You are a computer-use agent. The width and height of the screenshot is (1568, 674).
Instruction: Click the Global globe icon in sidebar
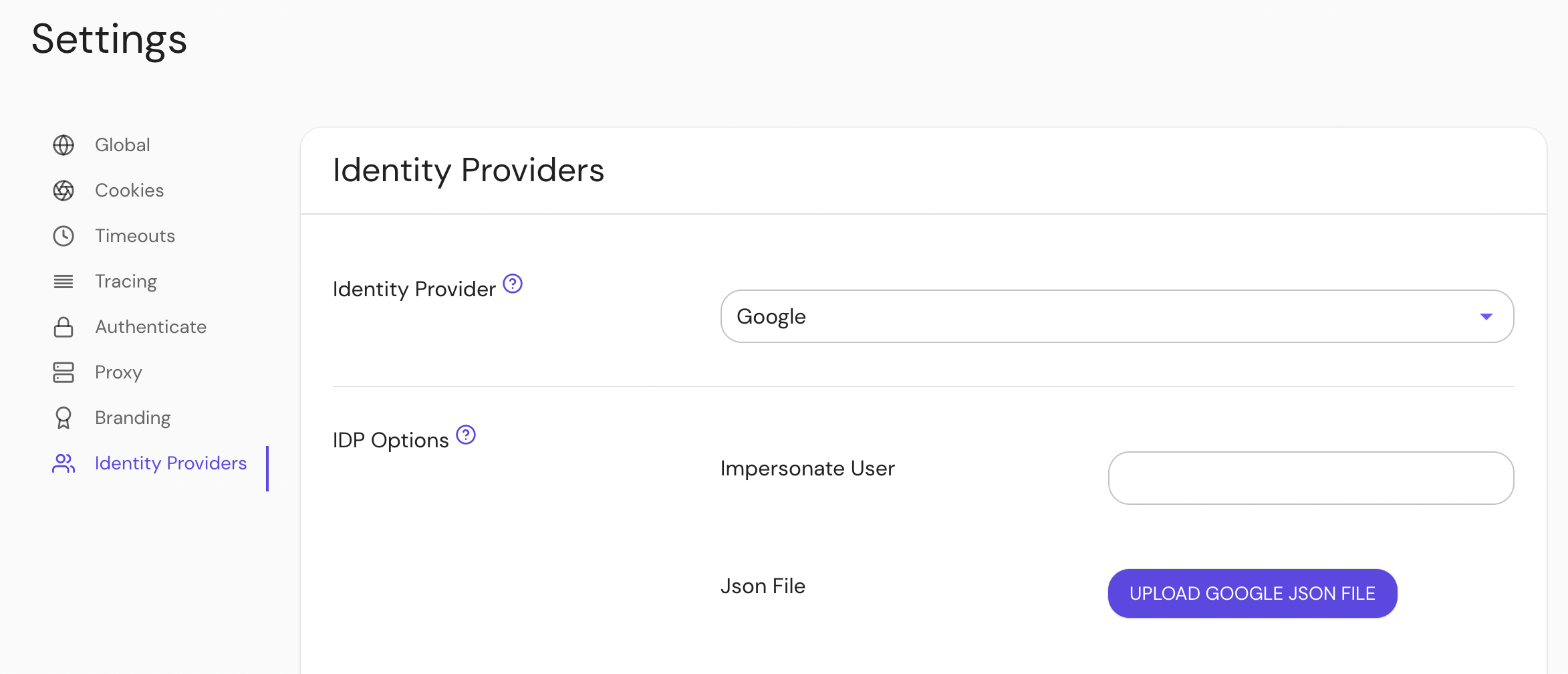[x=63, y=144]
